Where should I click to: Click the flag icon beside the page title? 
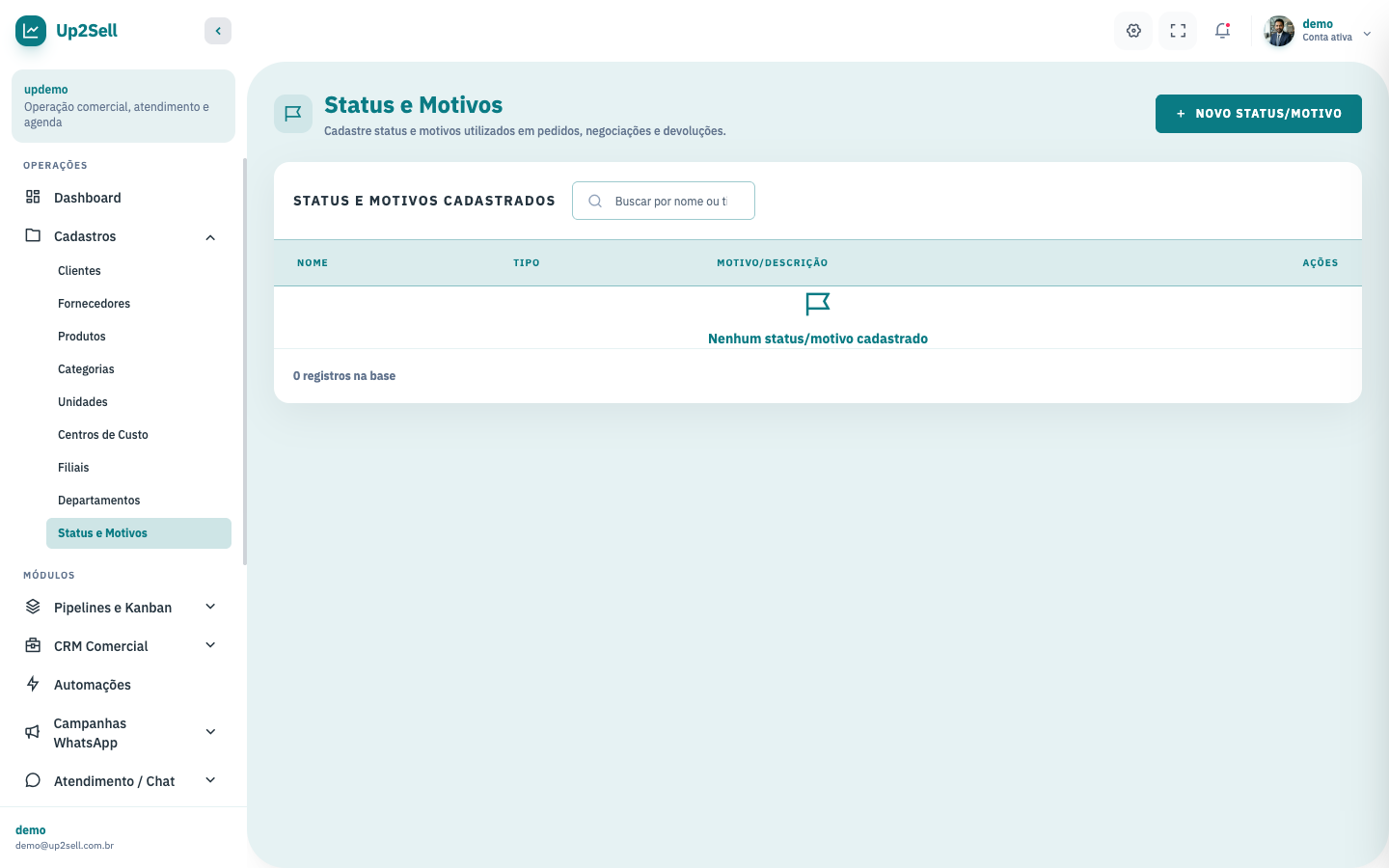click(x=293, y=114)
